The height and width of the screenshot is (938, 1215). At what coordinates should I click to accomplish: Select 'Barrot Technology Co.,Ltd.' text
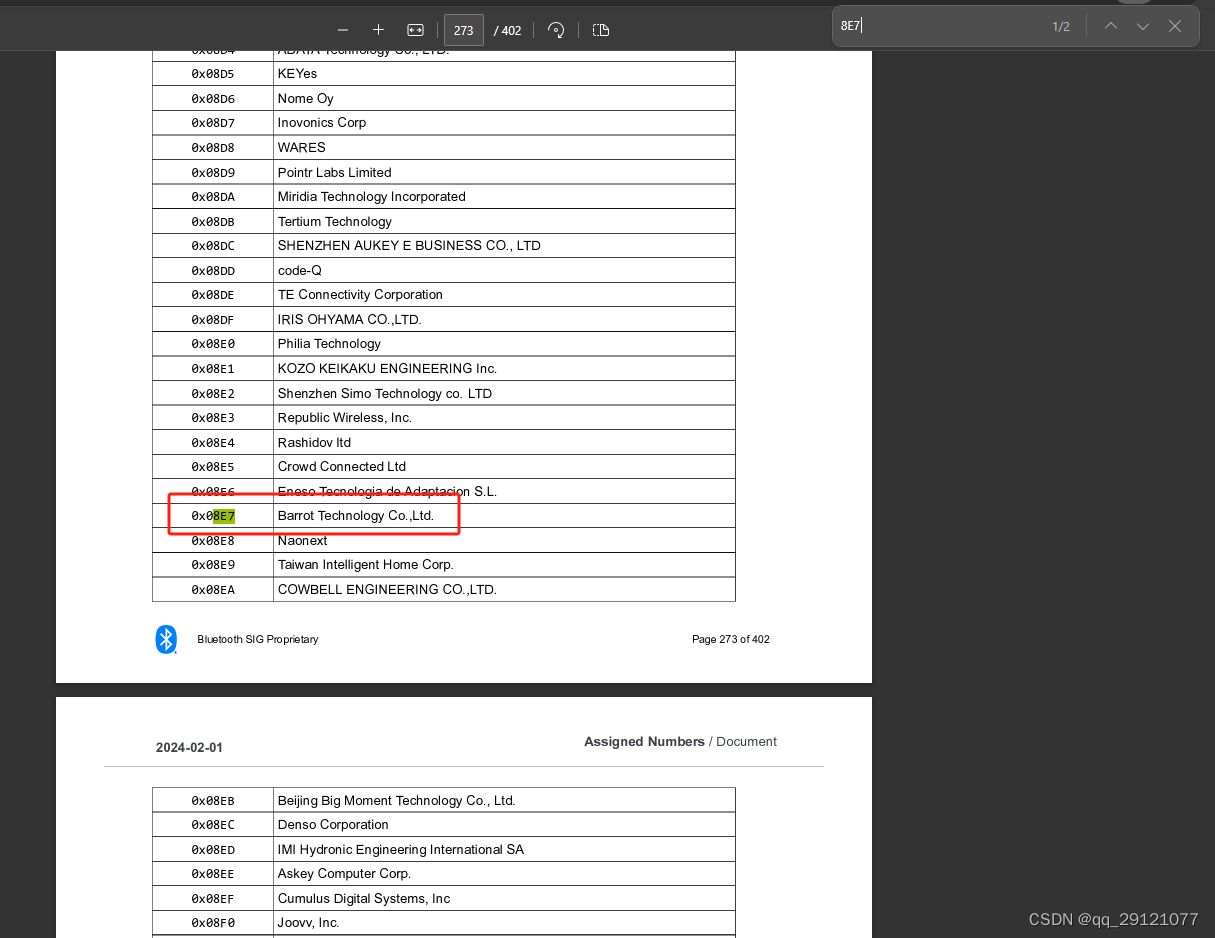point(356,516)
